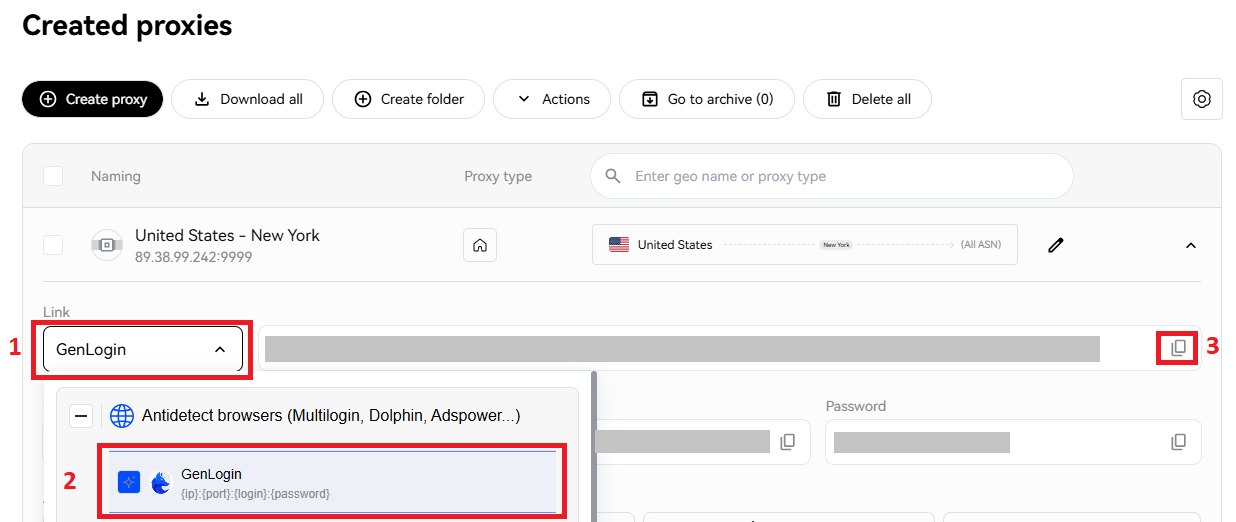Viewport: 1236px width, 522px height.
Task: Collapse the Antidetect browsers group
Action: (81, 416)
